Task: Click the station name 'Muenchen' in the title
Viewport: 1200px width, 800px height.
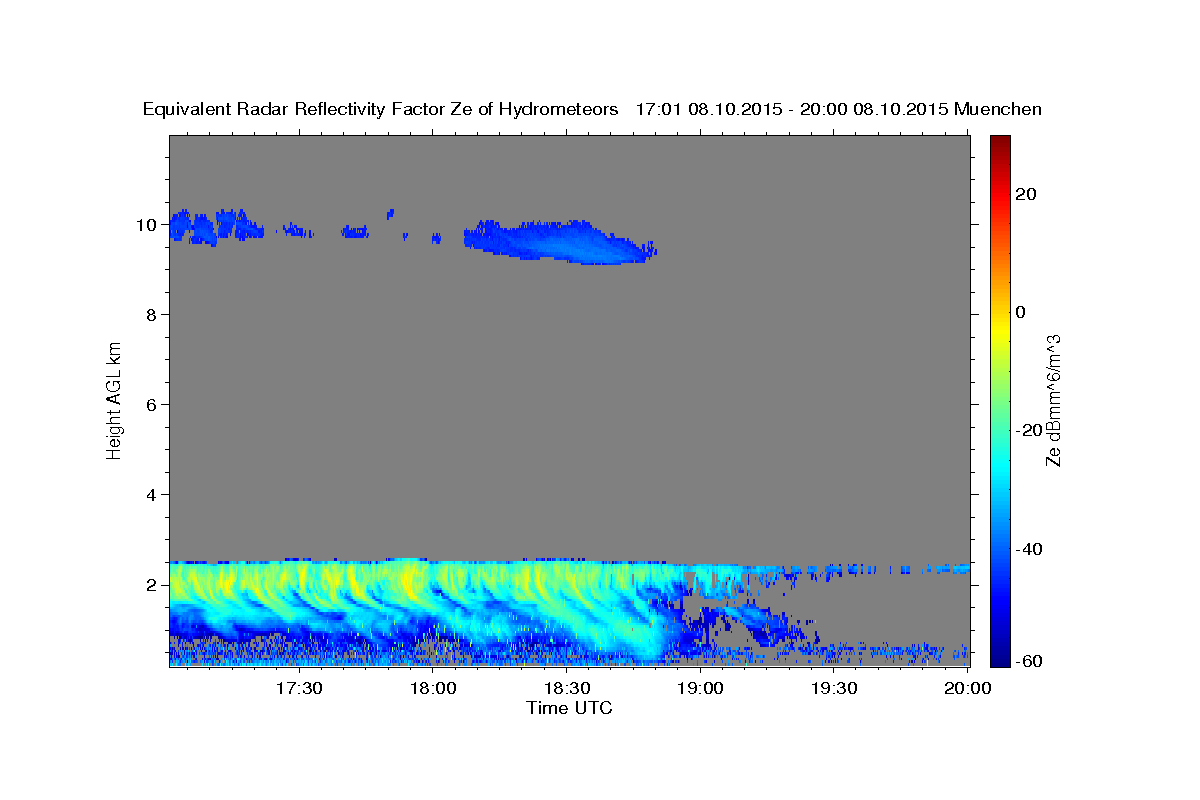Action: pos(998,110)
